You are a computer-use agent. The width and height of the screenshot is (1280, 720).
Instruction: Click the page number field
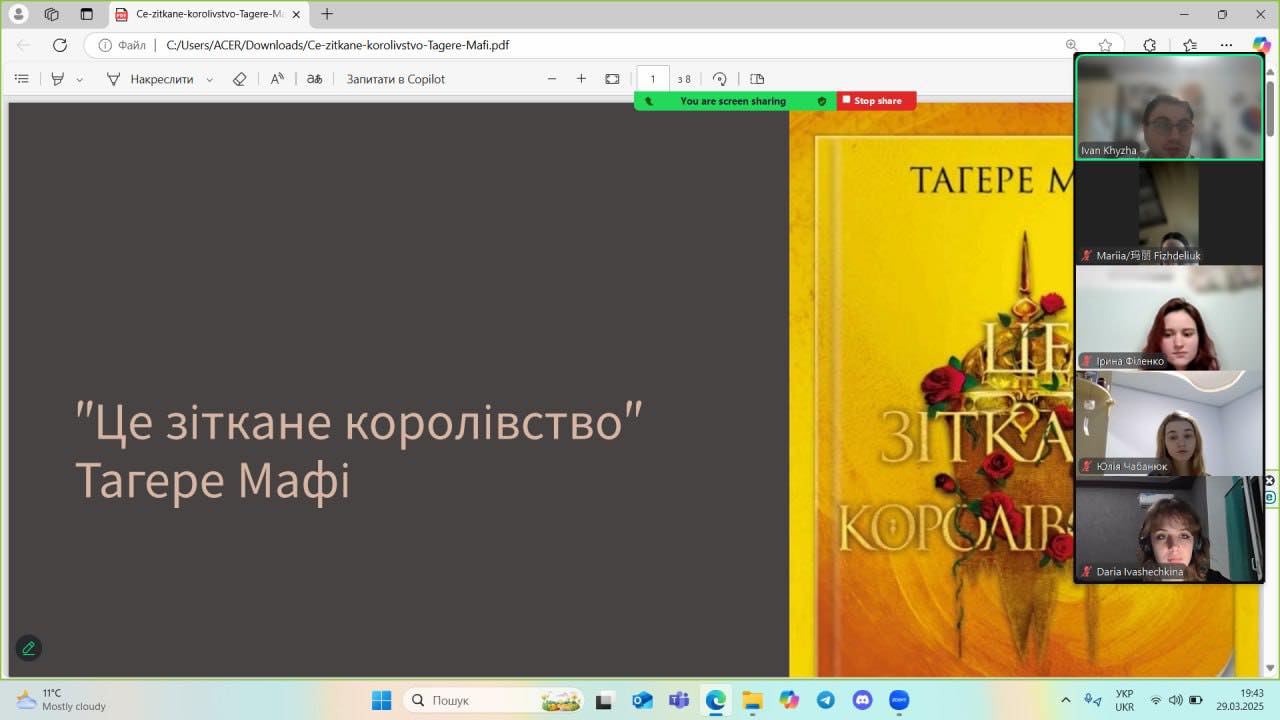653,79
